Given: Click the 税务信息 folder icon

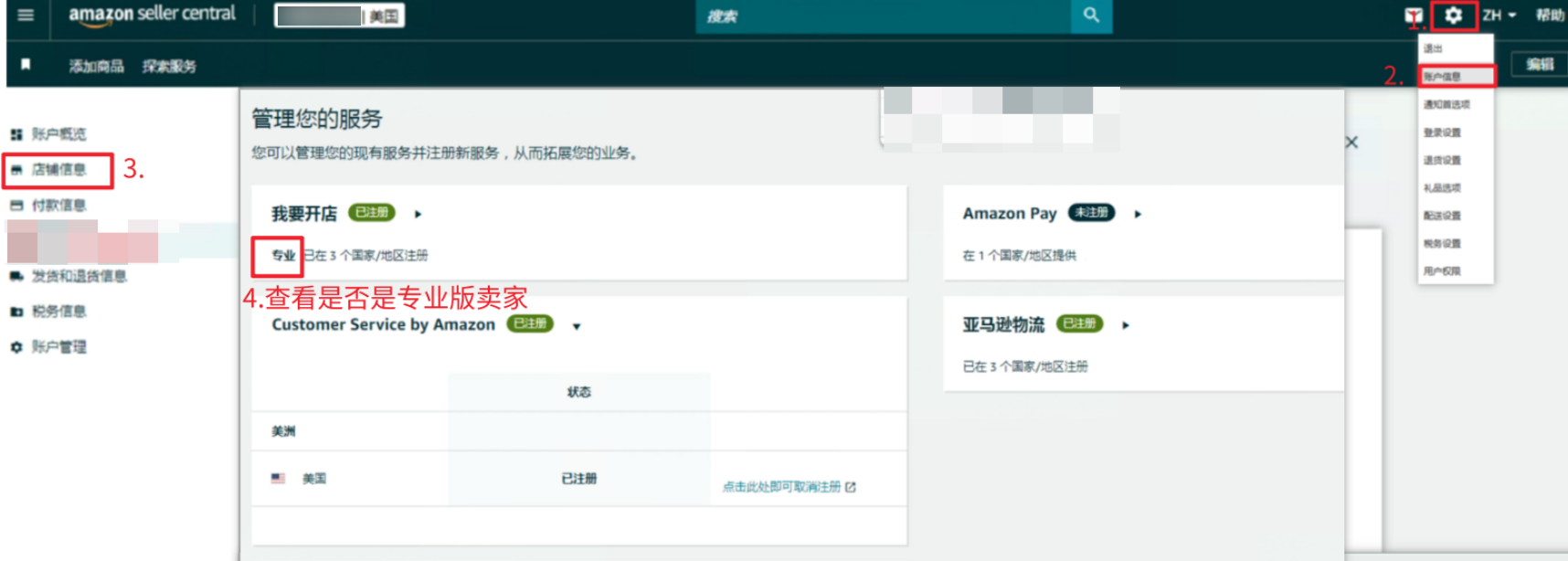Looking at the screenshot, I should pyautogui.click(x=16, y=312).
